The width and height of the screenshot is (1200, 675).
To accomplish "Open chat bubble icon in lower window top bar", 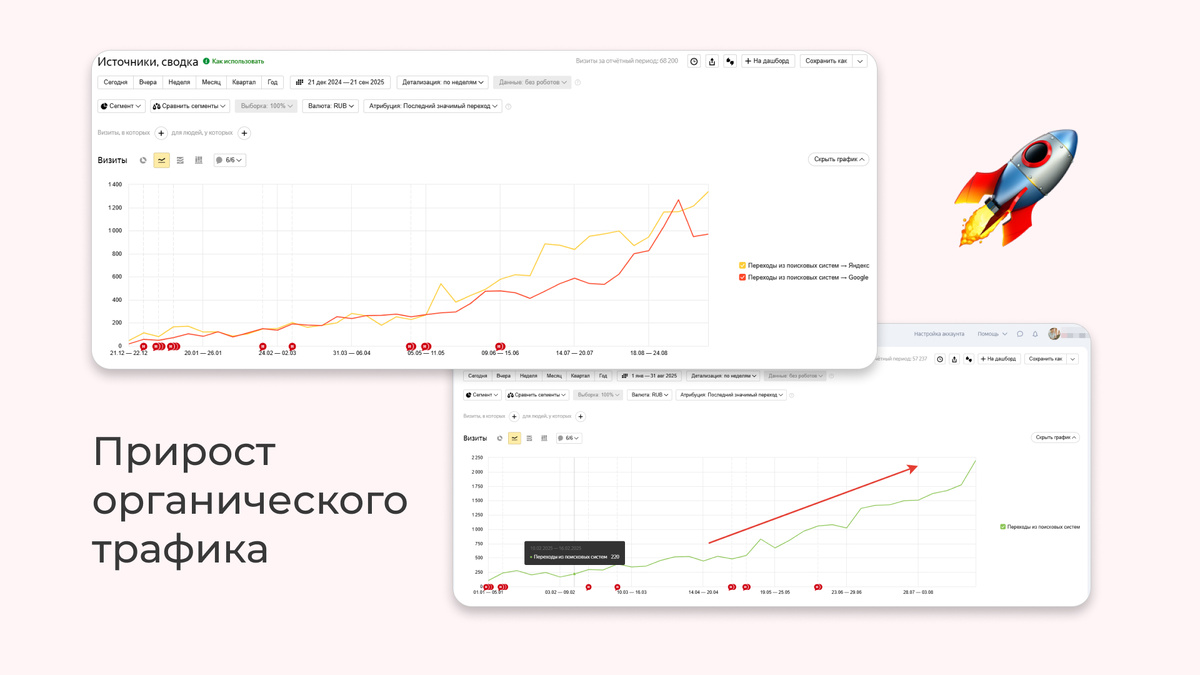I will pyautogui.click(x=1020, y=334).
